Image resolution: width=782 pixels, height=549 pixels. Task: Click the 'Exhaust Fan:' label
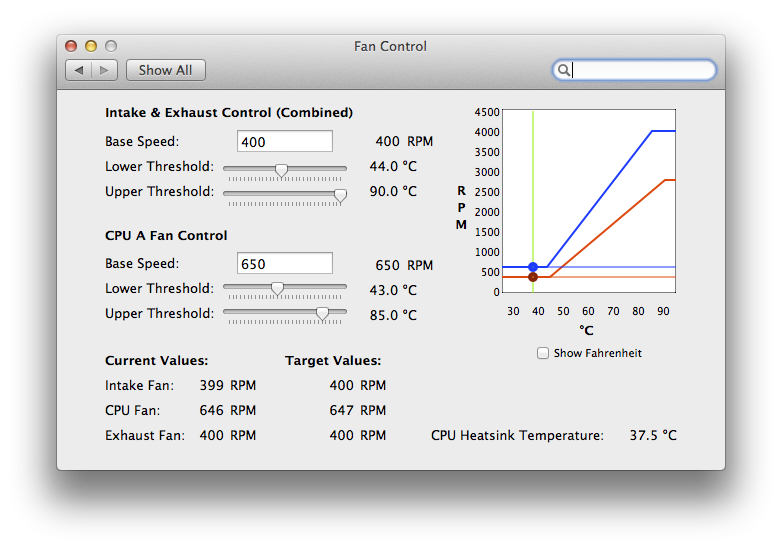(145, 435)
